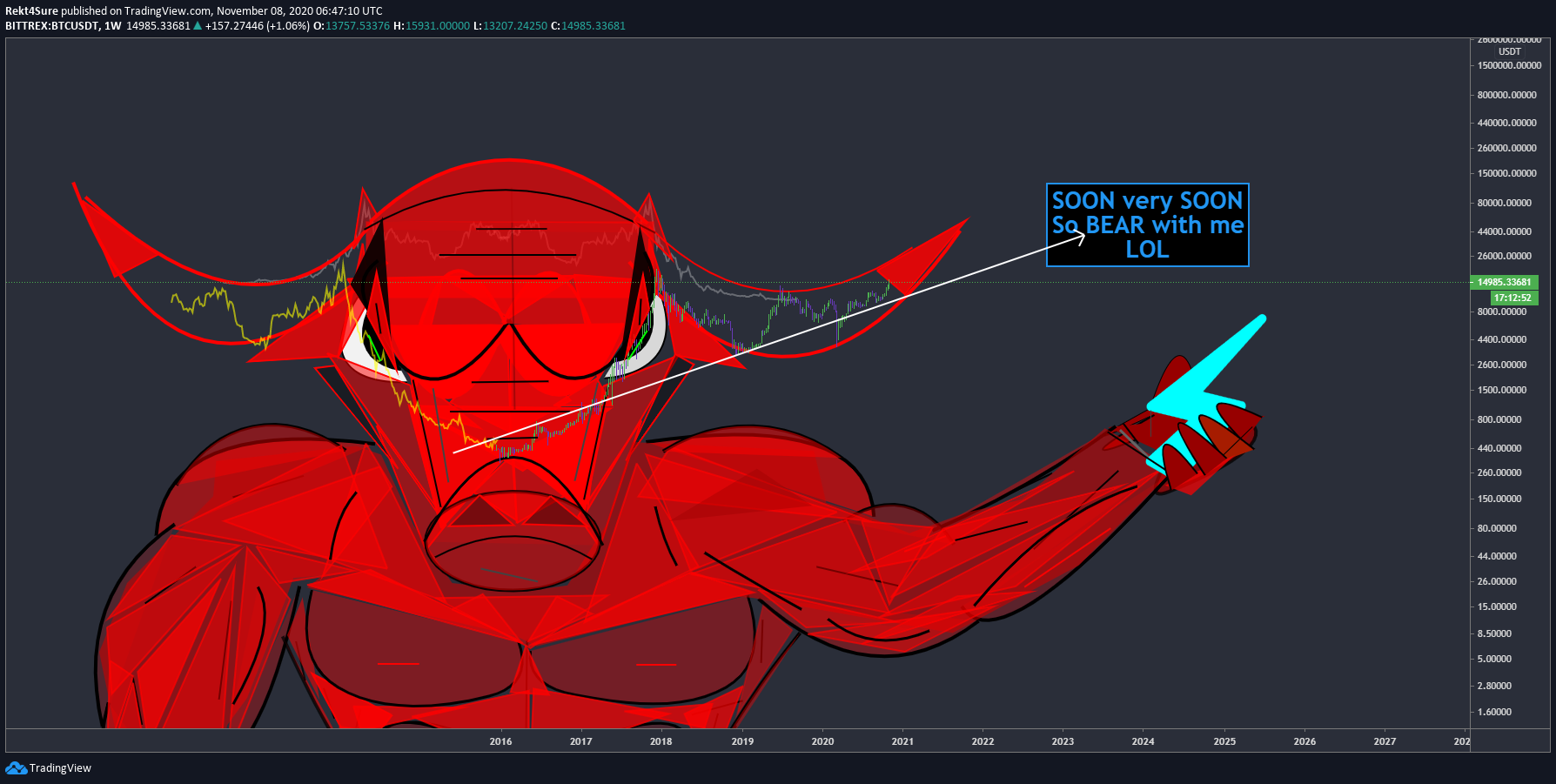1556x784 pixels.
Task: Click the 8000.00000 price axis label
Action: 1502,312
